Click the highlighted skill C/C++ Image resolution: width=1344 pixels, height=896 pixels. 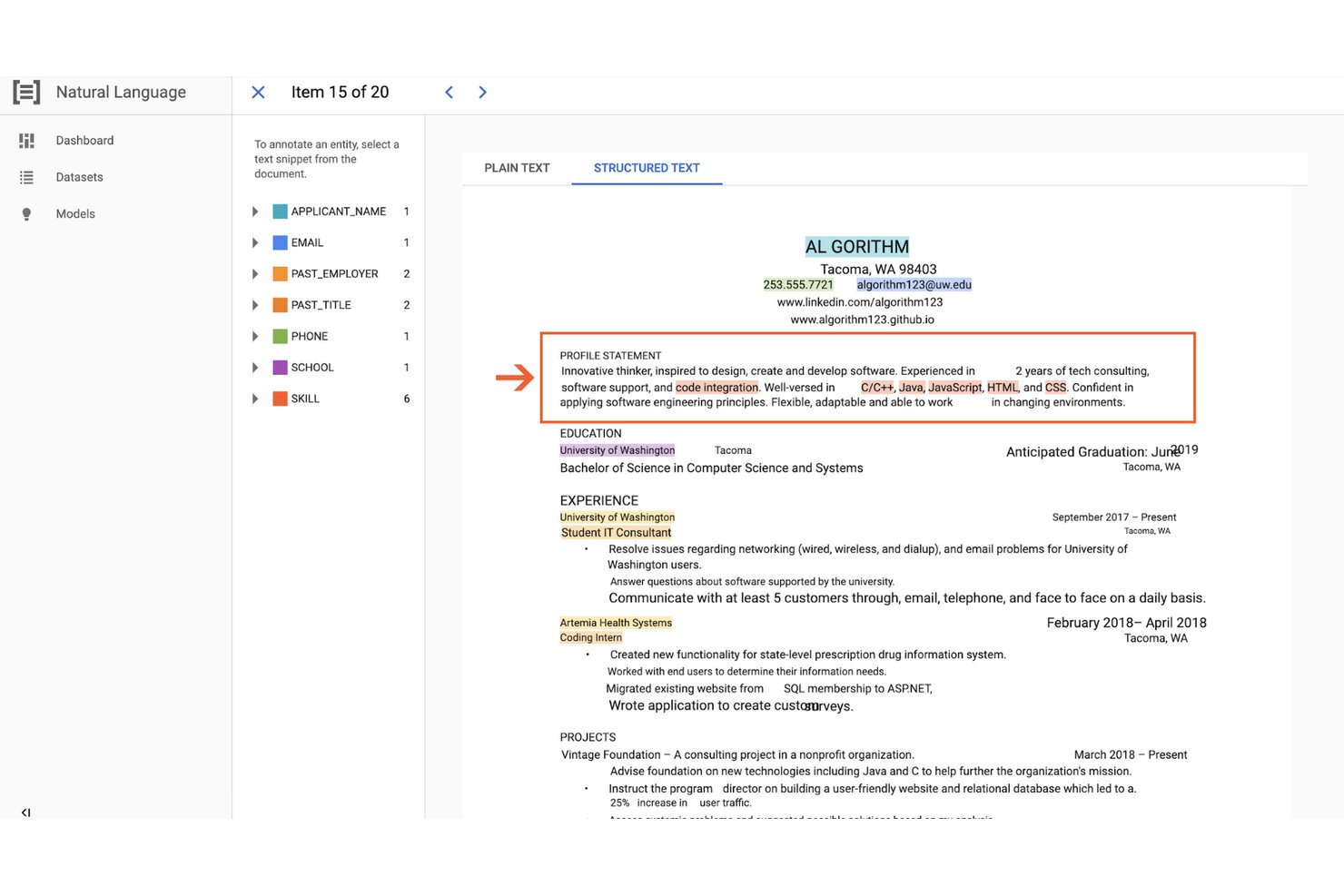877,388
